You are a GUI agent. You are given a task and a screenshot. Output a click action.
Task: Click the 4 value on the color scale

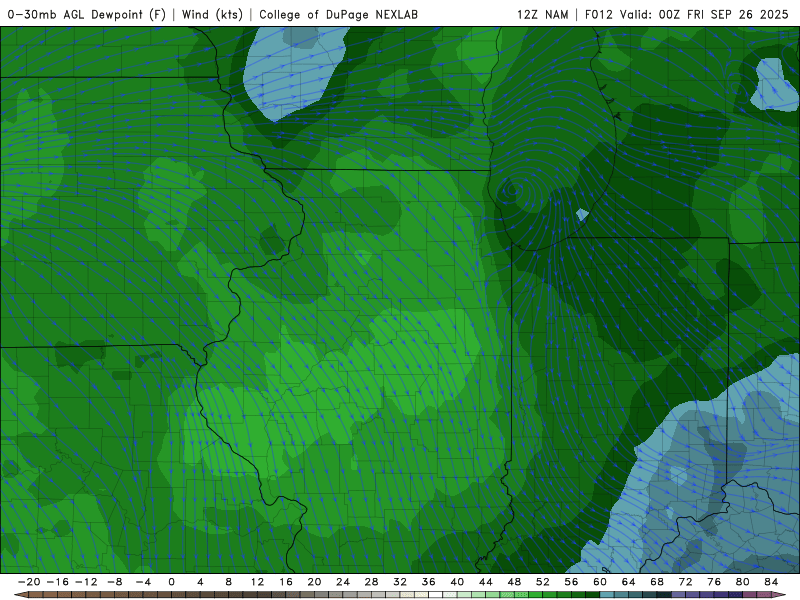coord(200,582)
